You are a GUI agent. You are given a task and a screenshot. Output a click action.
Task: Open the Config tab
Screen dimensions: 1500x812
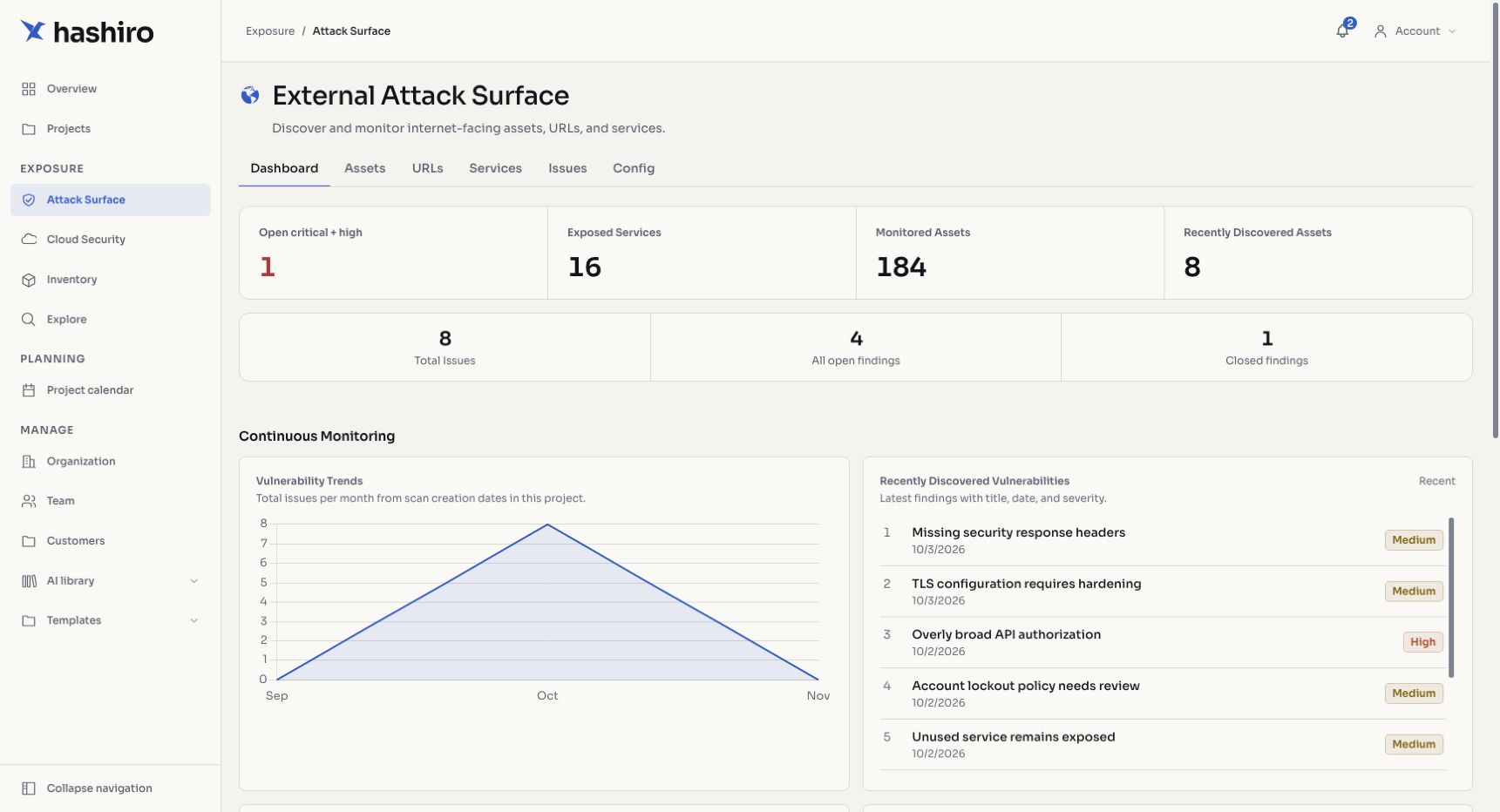634,168
